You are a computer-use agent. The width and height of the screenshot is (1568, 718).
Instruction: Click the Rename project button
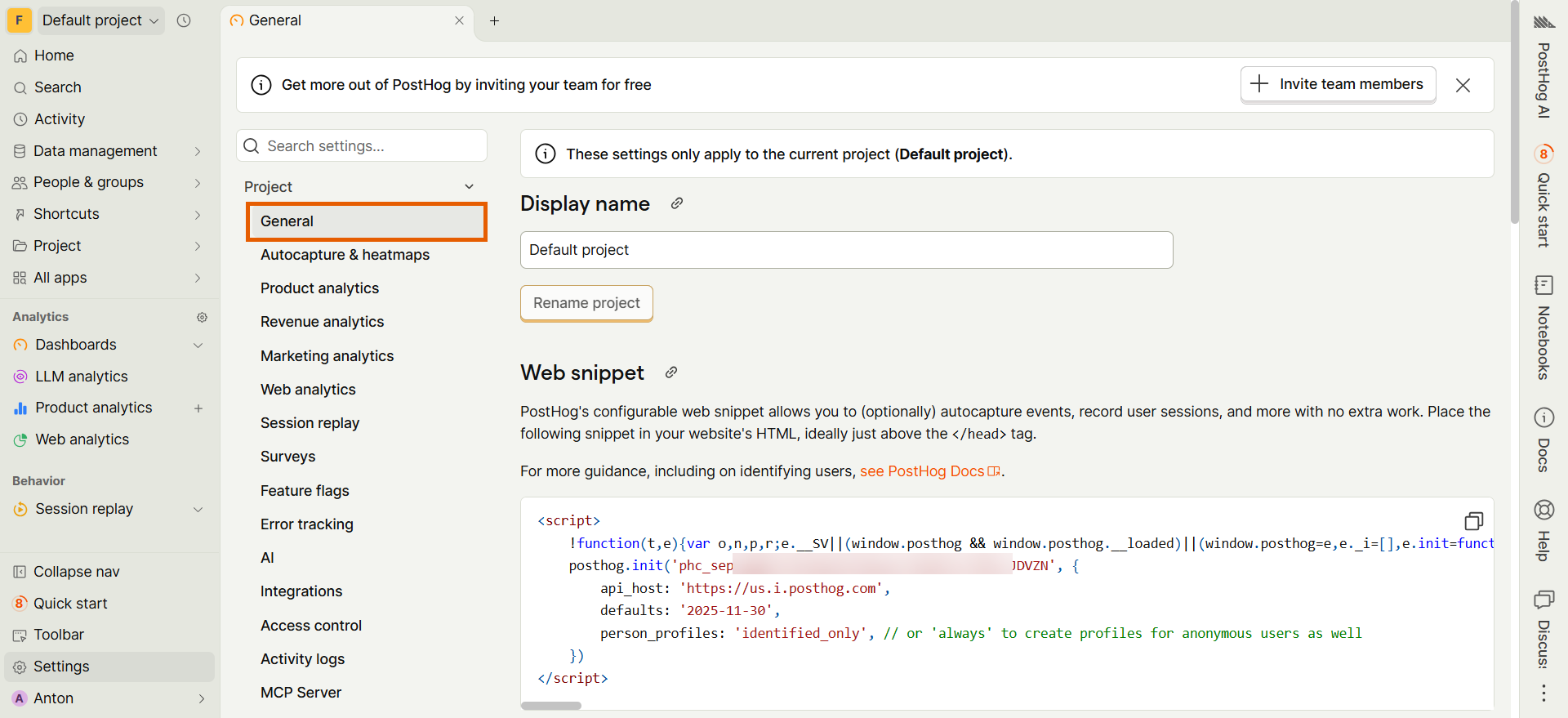586,303
